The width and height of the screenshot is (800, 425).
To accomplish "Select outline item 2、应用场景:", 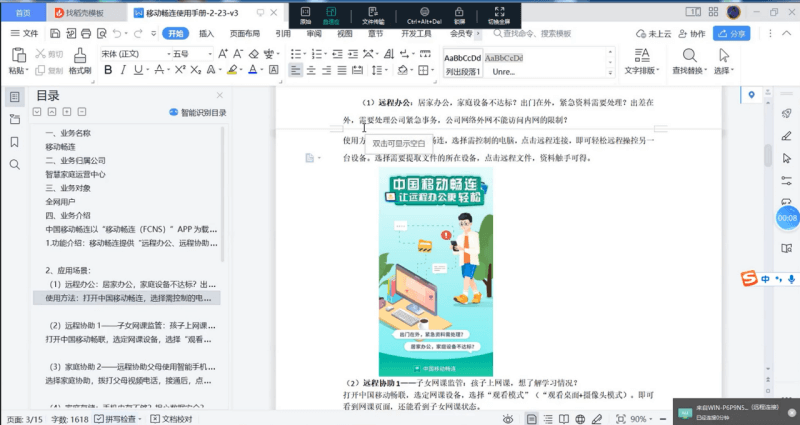I will [68, 271].
